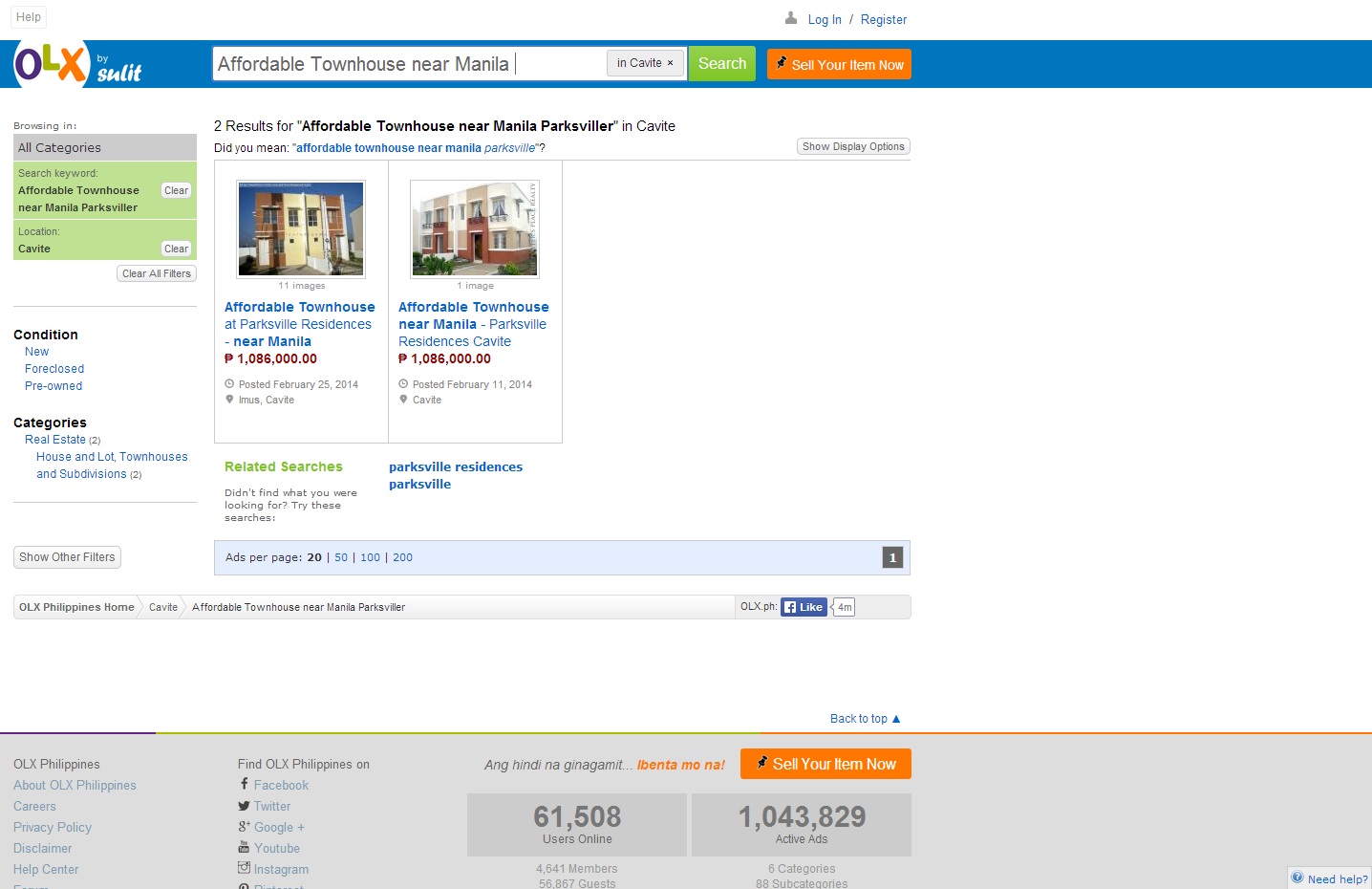The image size is (1372, 889).
Task: Clear the search keyword filter
Action: (176, 190)
